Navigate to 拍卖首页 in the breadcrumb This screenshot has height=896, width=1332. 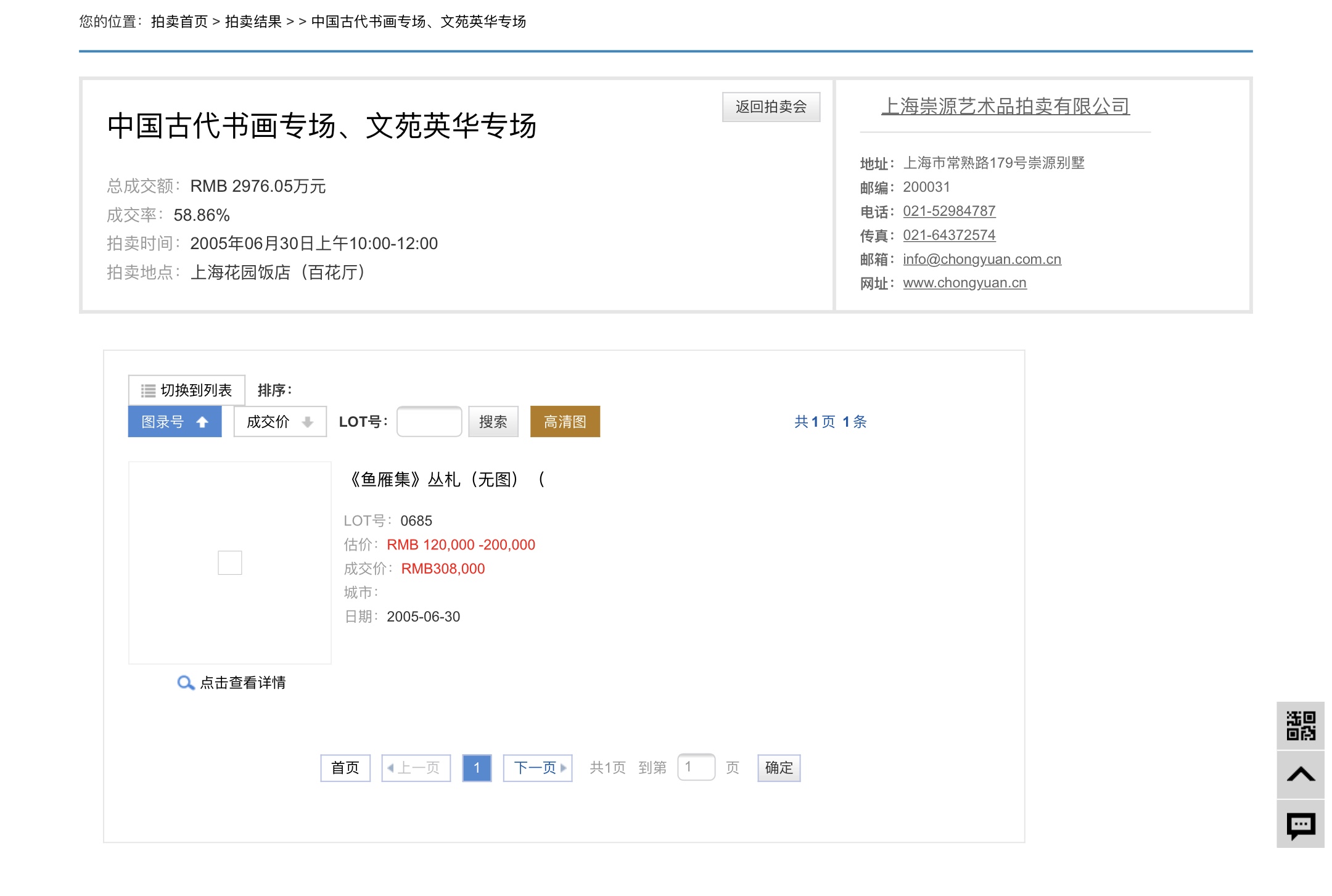179,22
